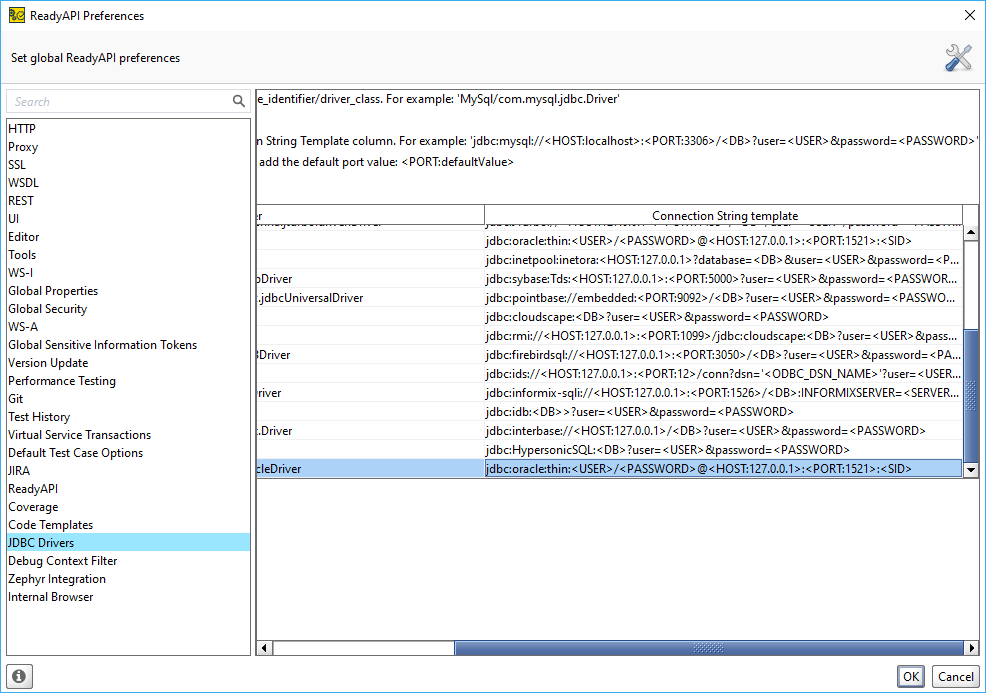
Task: Select Version Update category
Action: pyautogui.click(x=128, y=363)
